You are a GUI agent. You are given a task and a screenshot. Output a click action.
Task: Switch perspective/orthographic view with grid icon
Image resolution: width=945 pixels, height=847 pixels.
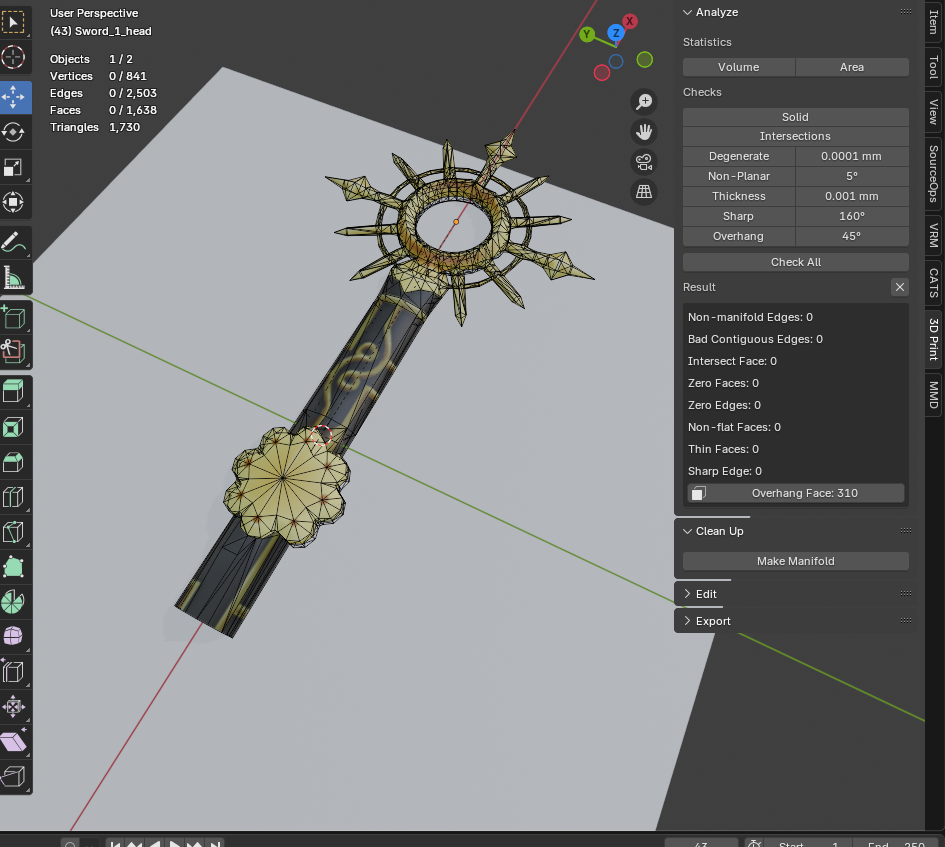[x=644, y=192]
